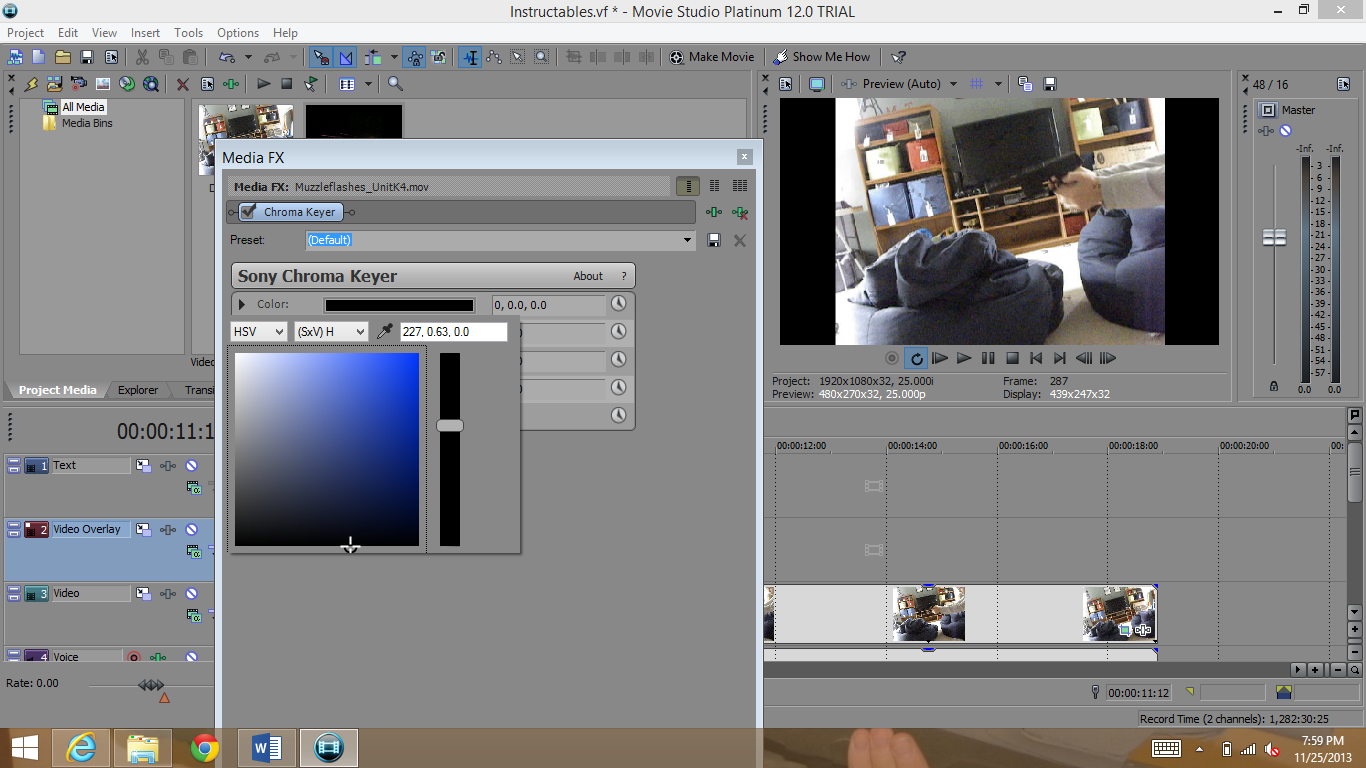This screenshot has width=1366, height=768.
Task: Click the vertical hue slider handle
Action: point(450,425)
